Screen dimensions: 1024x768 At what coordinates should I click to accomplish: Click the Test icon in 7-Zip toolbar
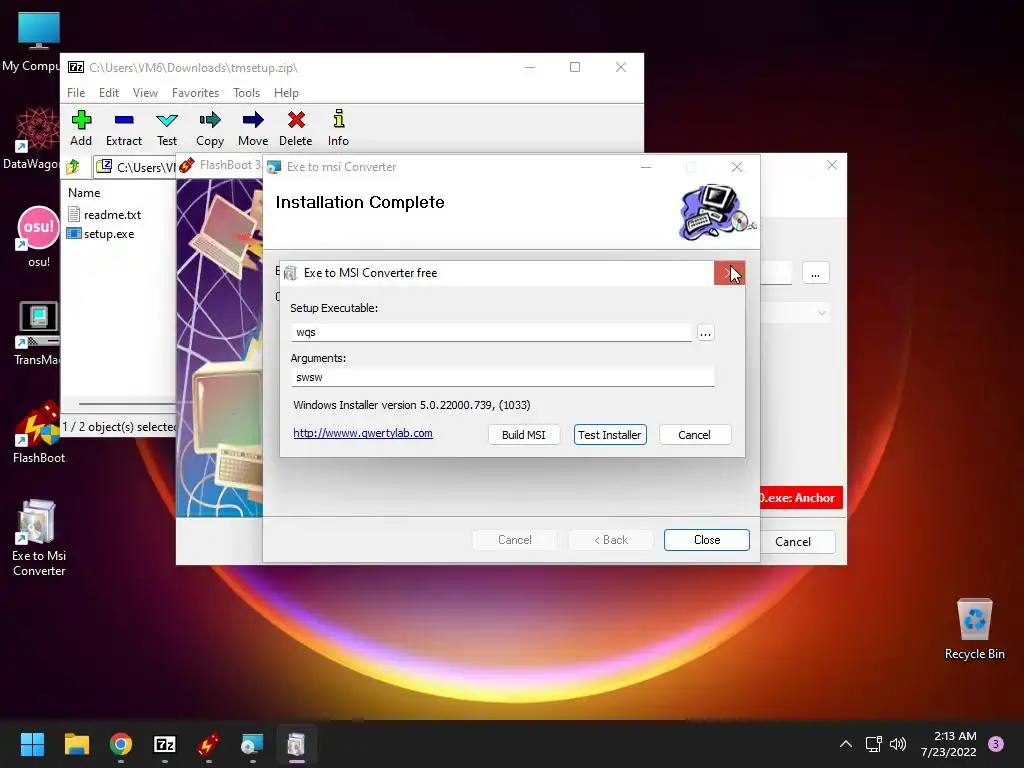click(x=167, y=128)
